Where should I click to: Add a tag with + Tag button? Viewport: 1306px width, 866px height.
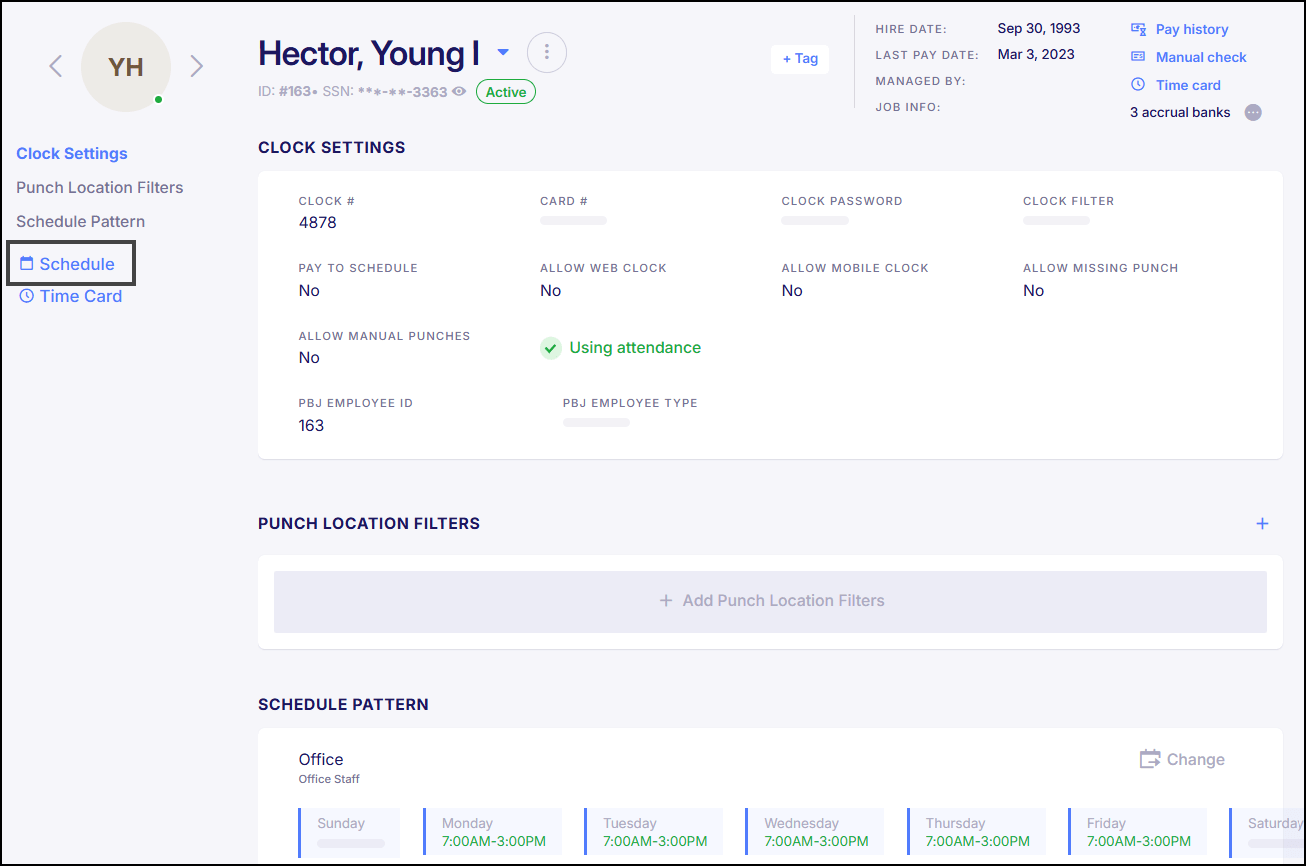tap(800, 59)
